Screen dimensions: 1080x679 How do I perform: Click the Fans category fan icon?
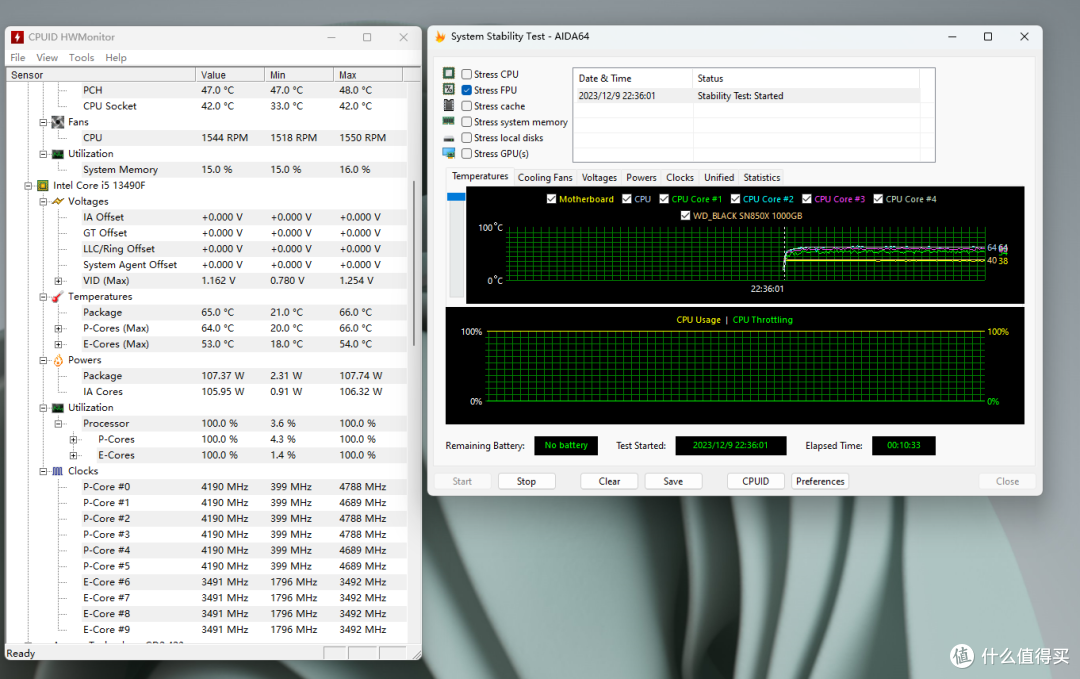coord(58,122)
